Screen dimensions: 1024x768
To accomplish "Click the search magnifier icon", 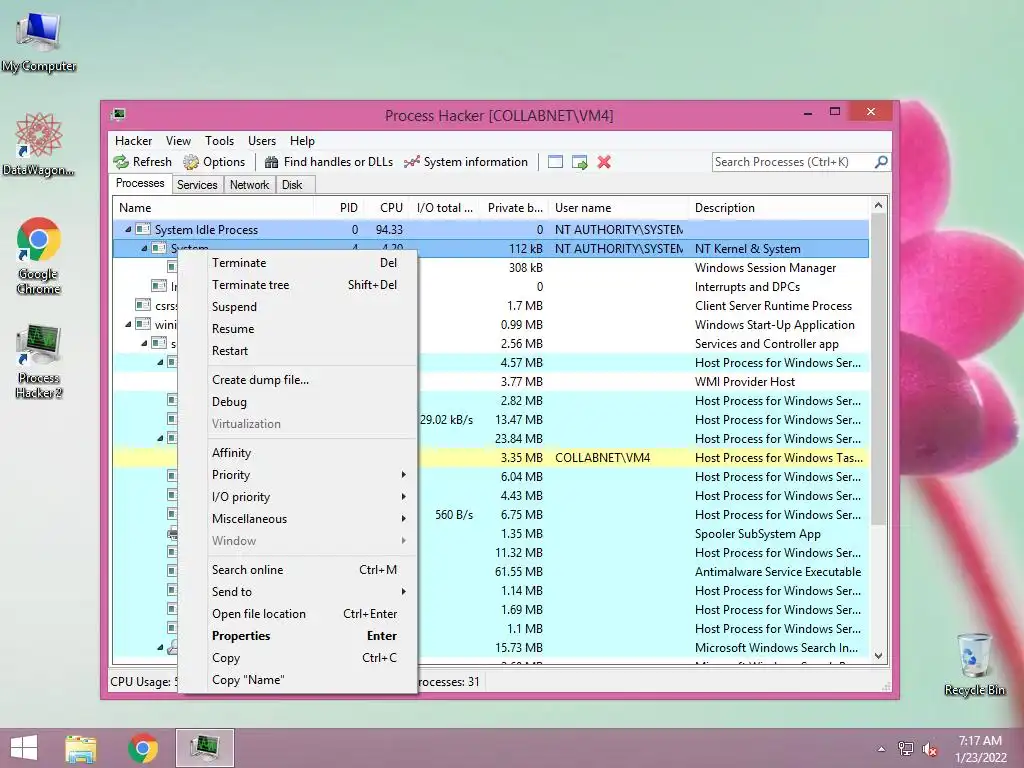I will click(x=881, y=161).
